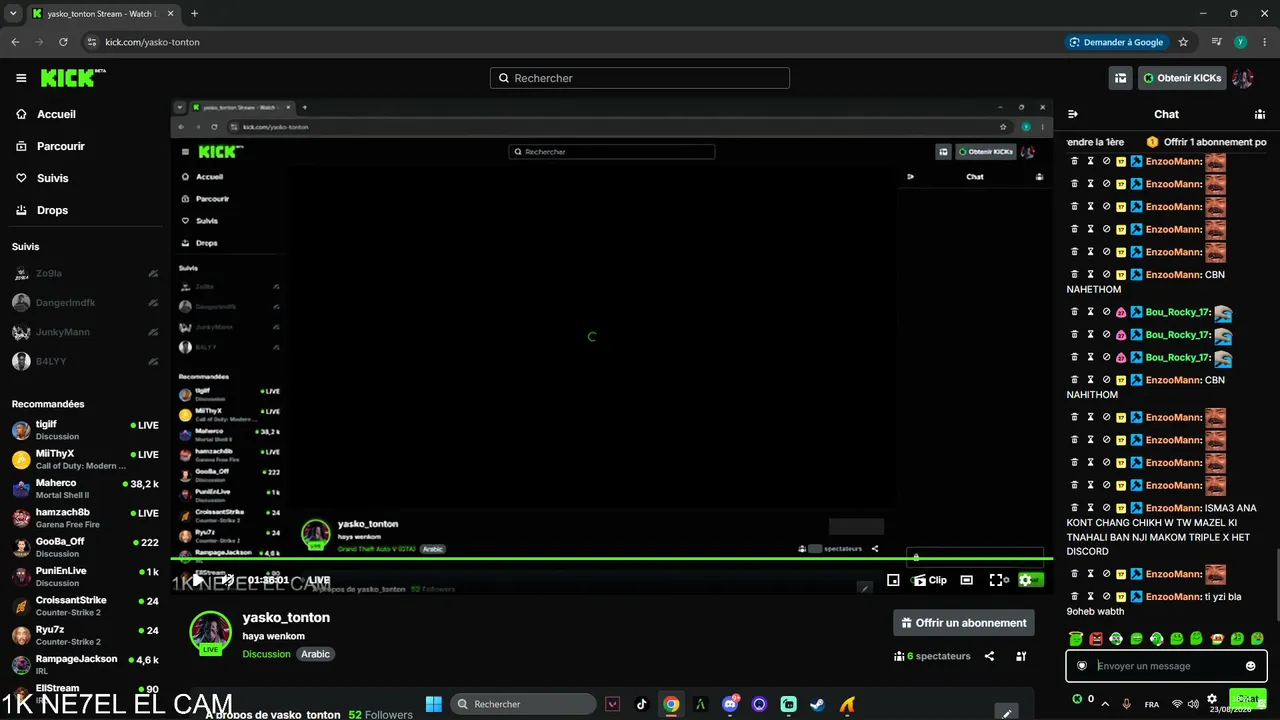The width and height of the screenshot is (1280, 720).
Task: Click the green KICK logo
Action: (x=72, y=78)
